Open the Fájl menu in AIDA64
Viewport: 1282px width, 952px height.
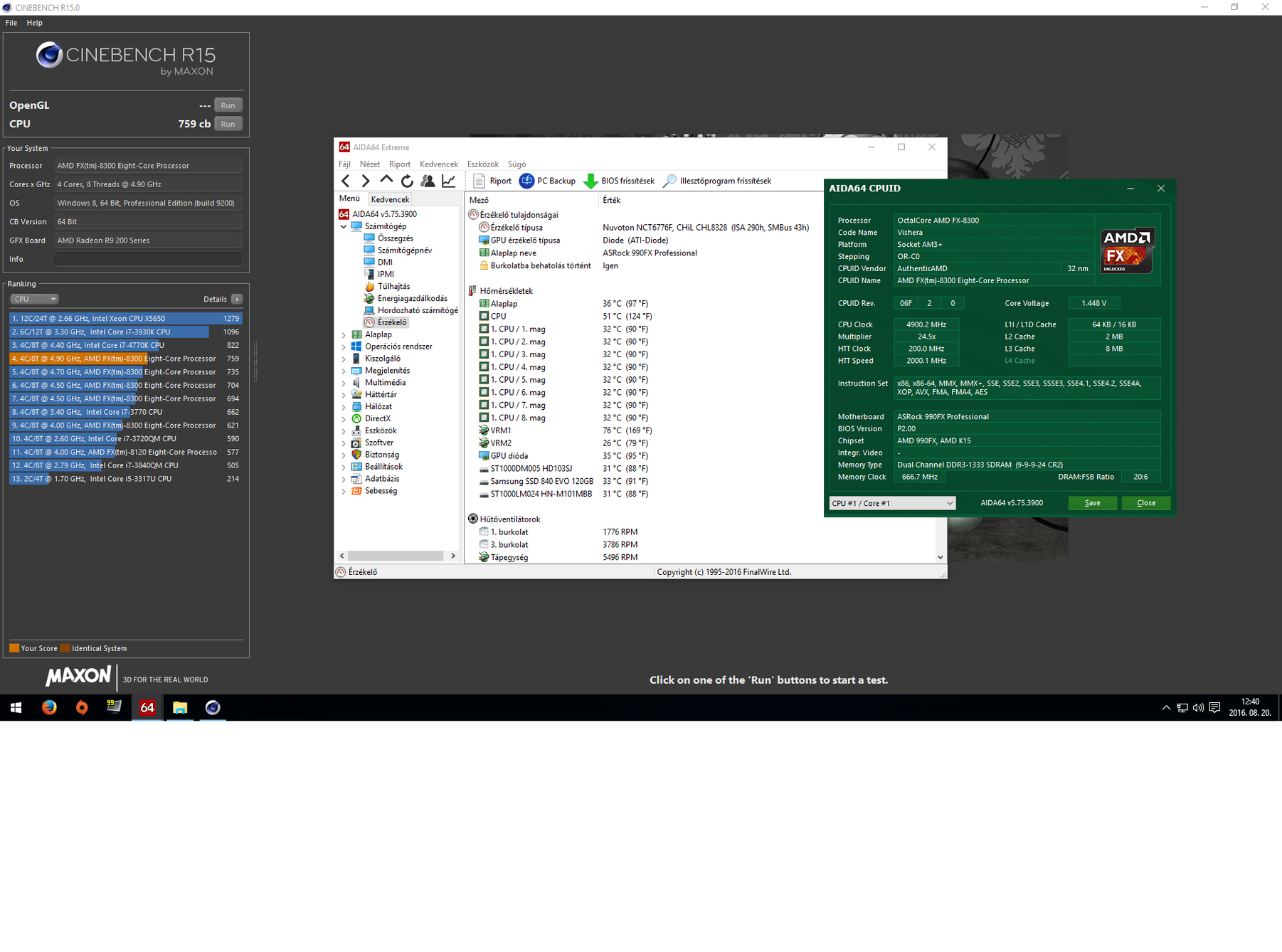pos(344,164)
